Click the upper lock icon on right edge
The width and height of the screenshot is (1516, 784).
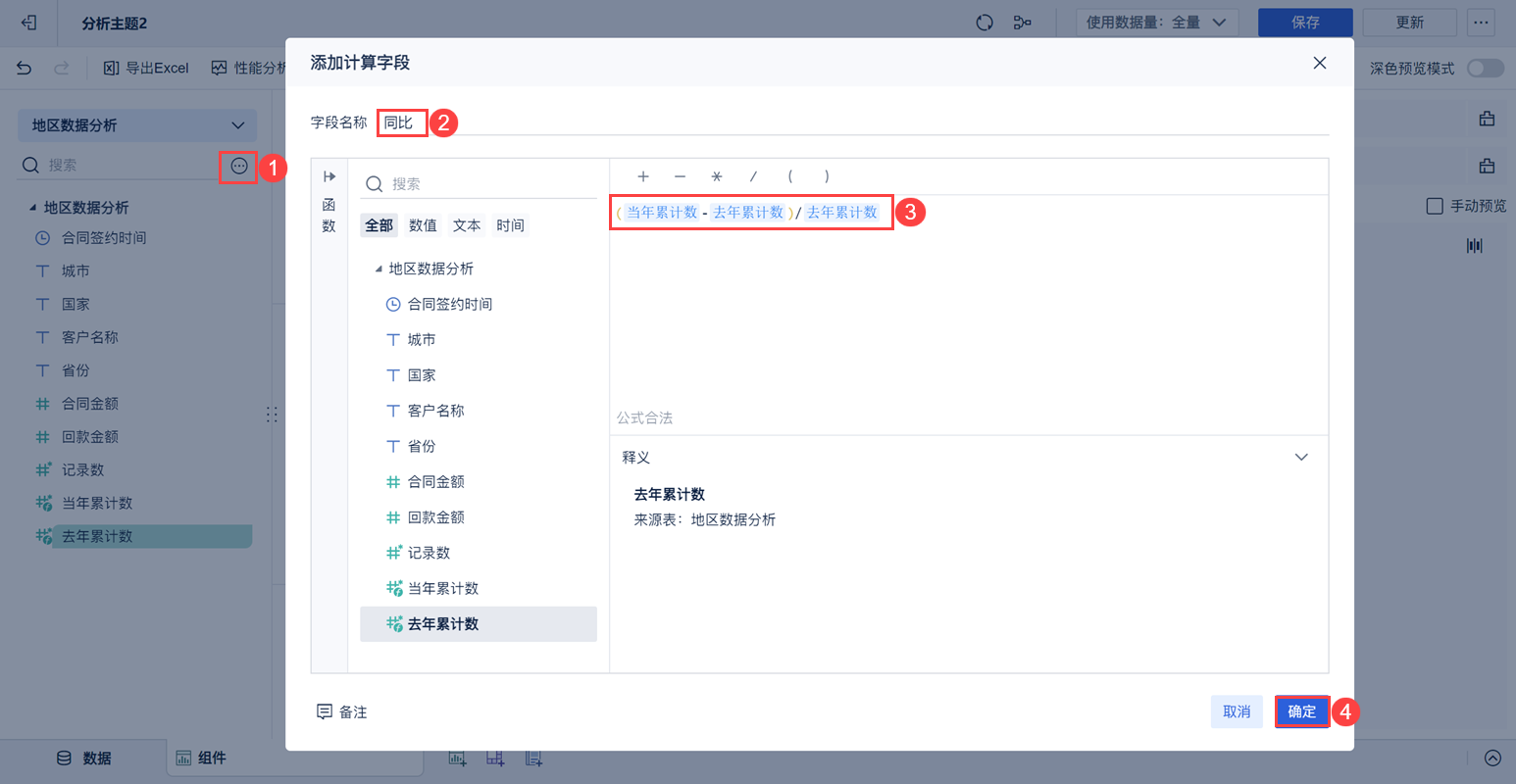[x=1487, y=119]
